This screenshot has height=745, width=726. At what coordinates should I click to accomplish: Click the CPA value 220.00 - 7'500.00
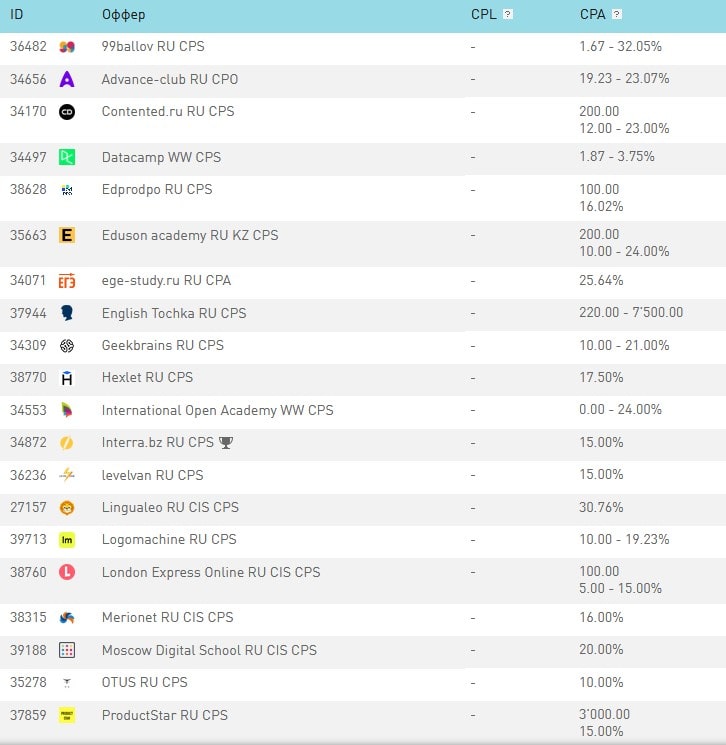[x=631, y=312]
